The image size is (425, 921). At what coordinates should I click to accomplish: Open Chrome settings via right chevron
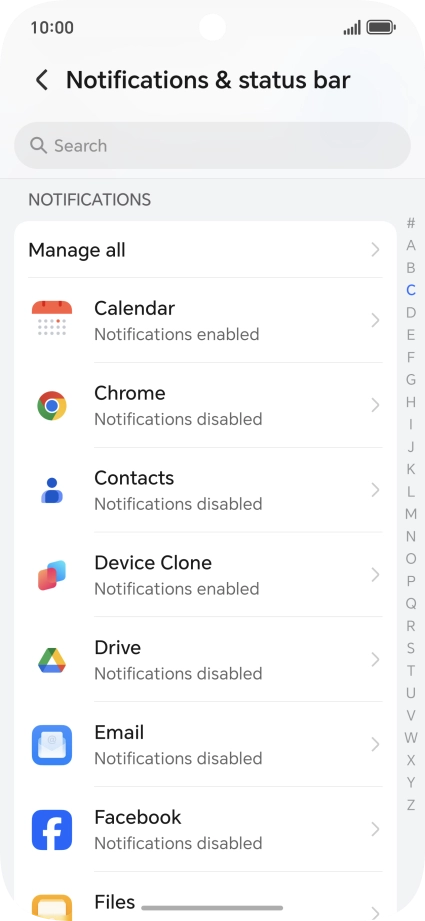click(x=376, y=405)
